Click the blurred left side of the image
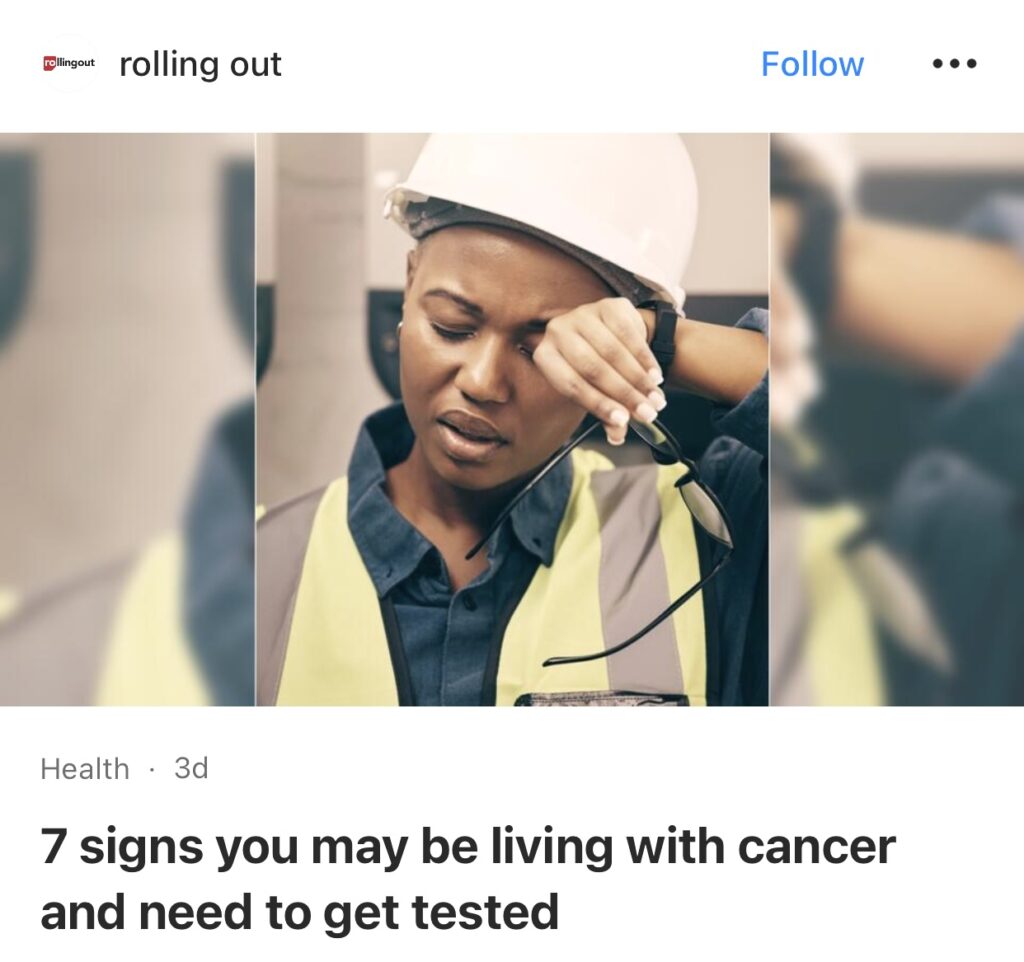The width and height of the screenshot is (1024, 962). pyautogui.click(x=127, y=419)
